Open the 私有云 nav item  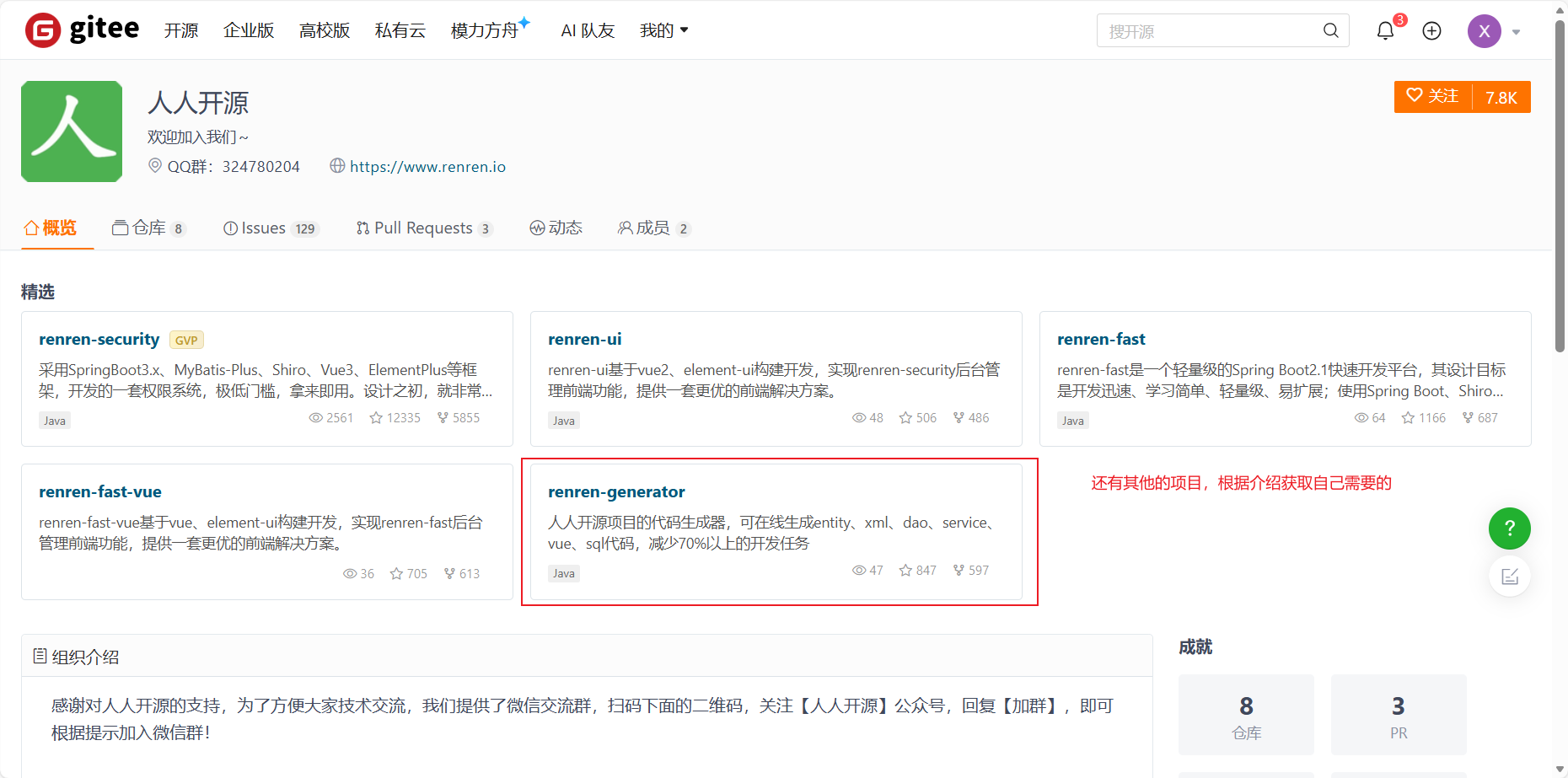400,30
